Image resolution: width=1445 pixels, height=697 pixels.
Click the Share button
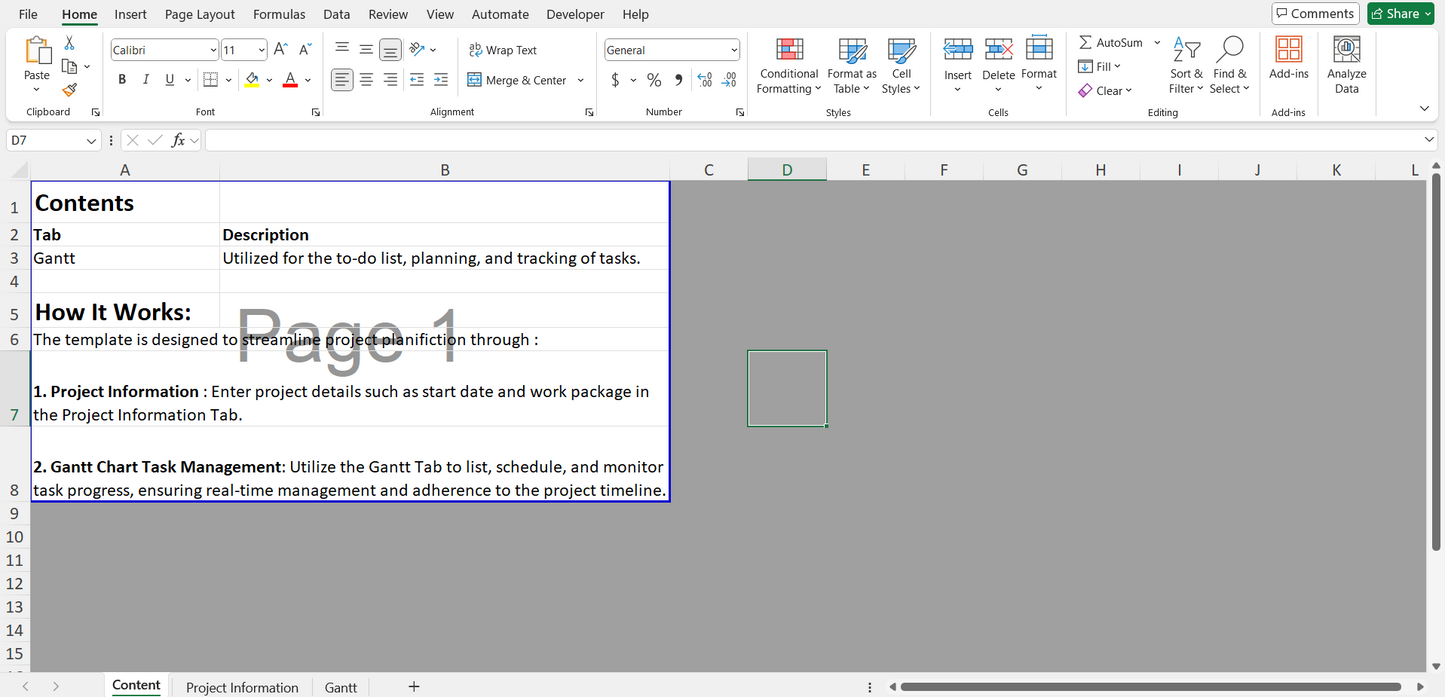1401,13
